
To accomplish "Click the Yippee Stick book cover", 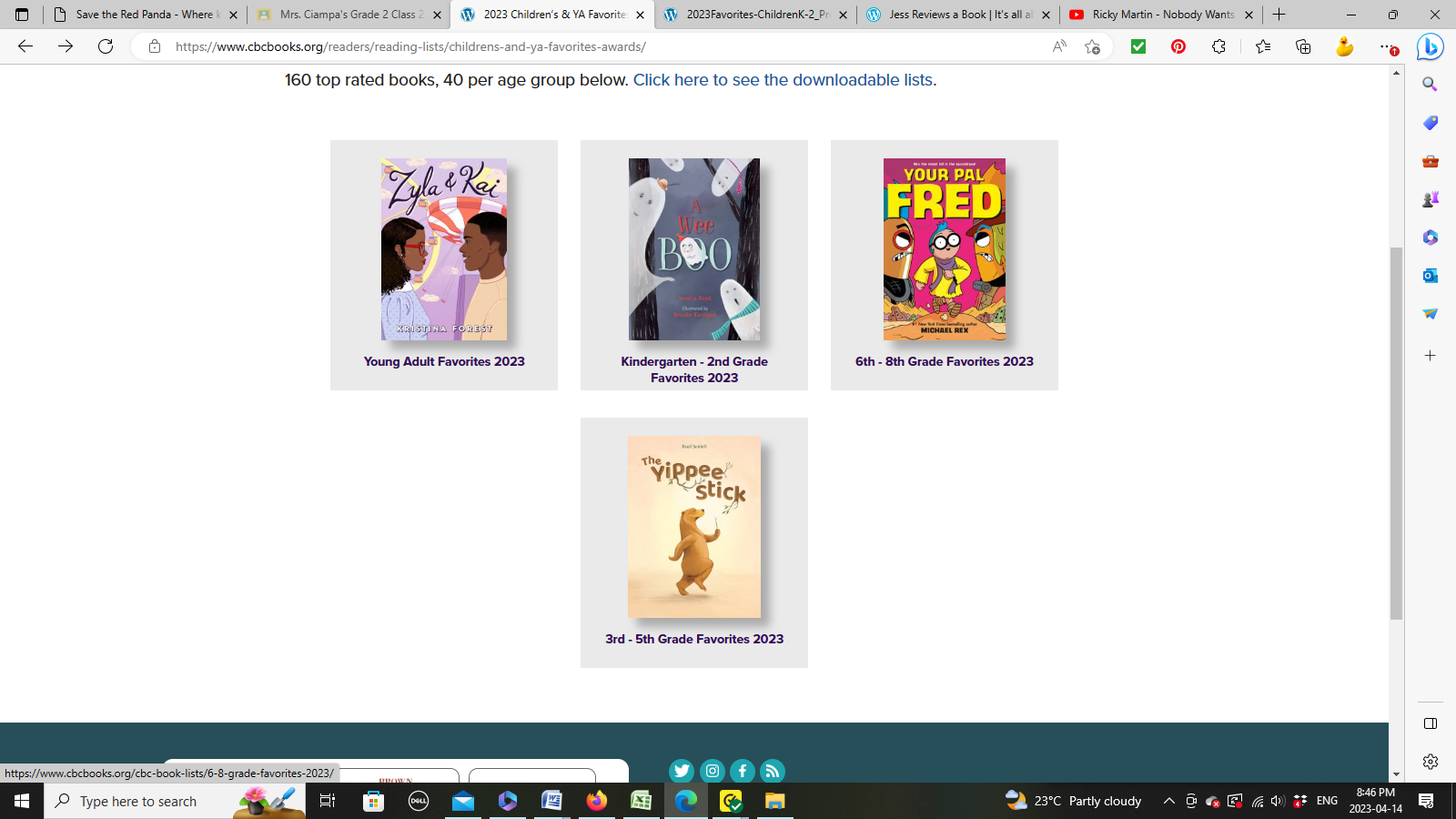I will pos(694,527).
